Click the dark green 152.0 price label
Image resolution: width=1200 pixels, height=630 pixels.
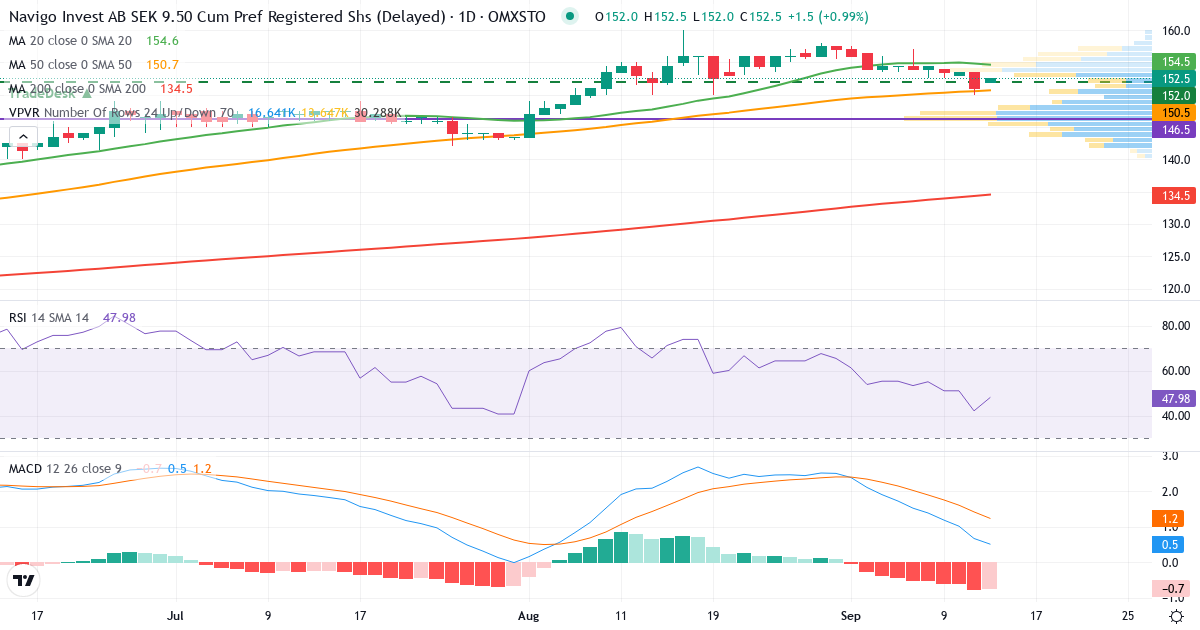(1176, 95)
